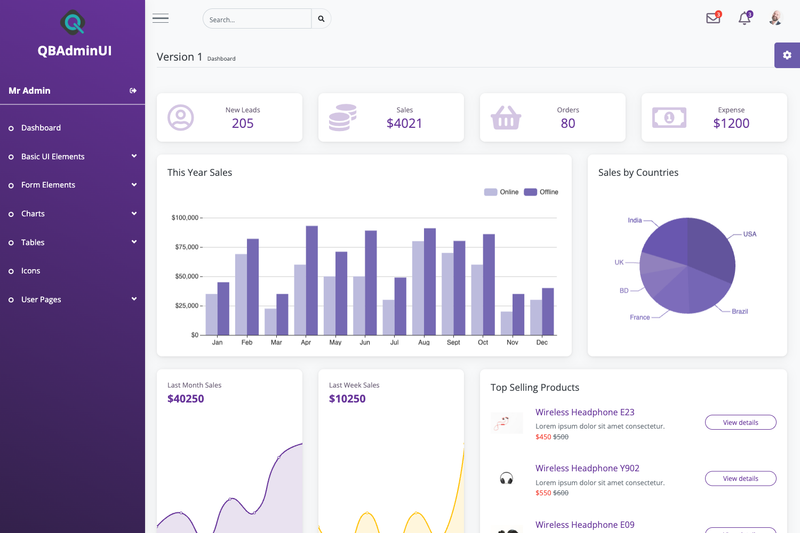Viewport: 800px width, 533px height.
Task: Open Wireless Headphone Y902 product link
Action: tap(587, 468)
